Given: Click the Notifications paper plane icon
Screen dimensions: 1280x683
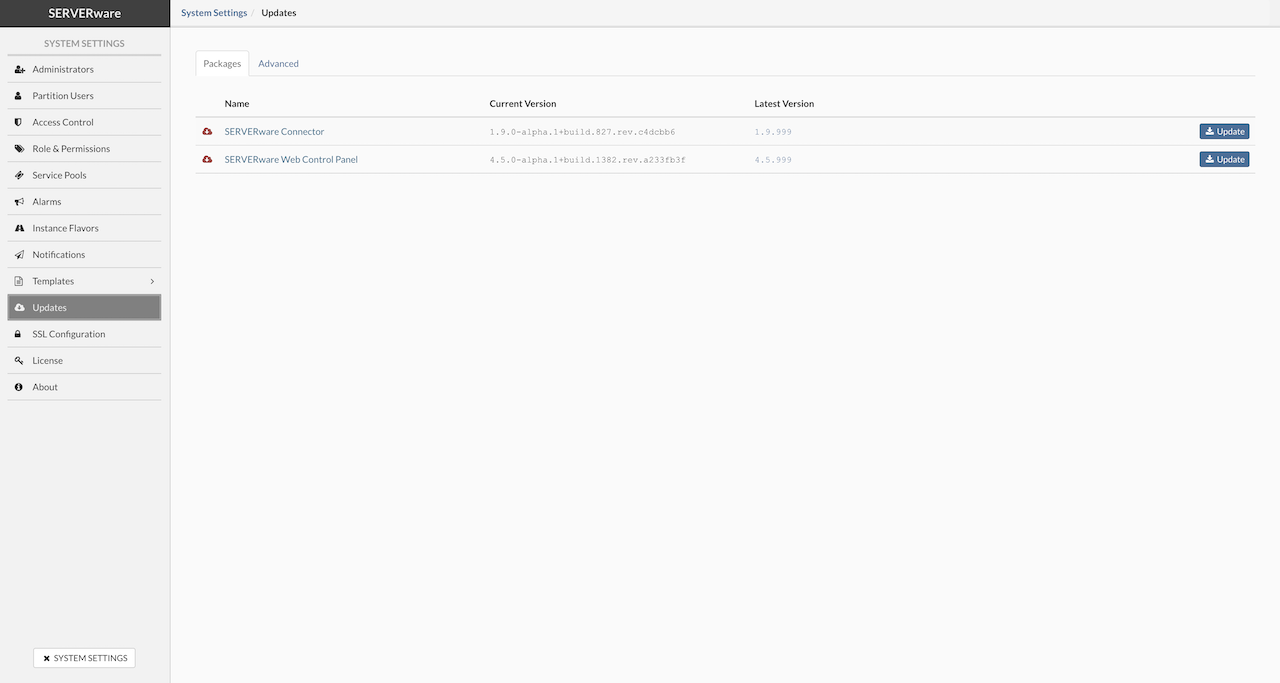Looking at the screenshot, I should 19,255.
